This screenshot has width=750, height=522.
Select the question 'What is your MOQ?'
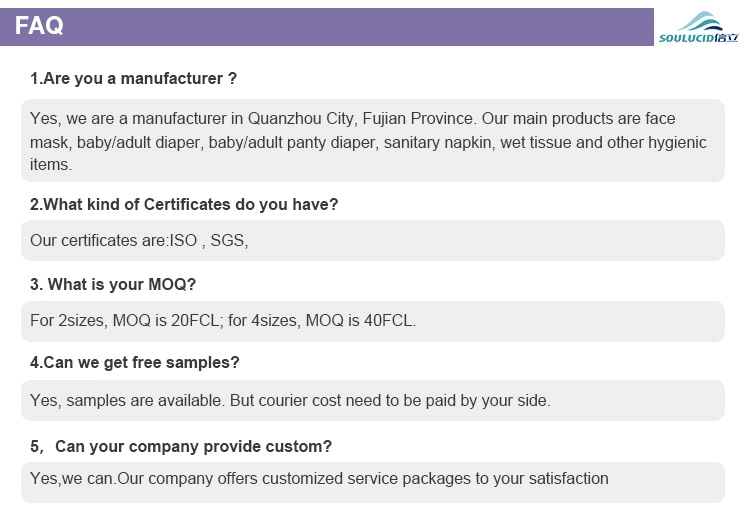coord(113,284)
